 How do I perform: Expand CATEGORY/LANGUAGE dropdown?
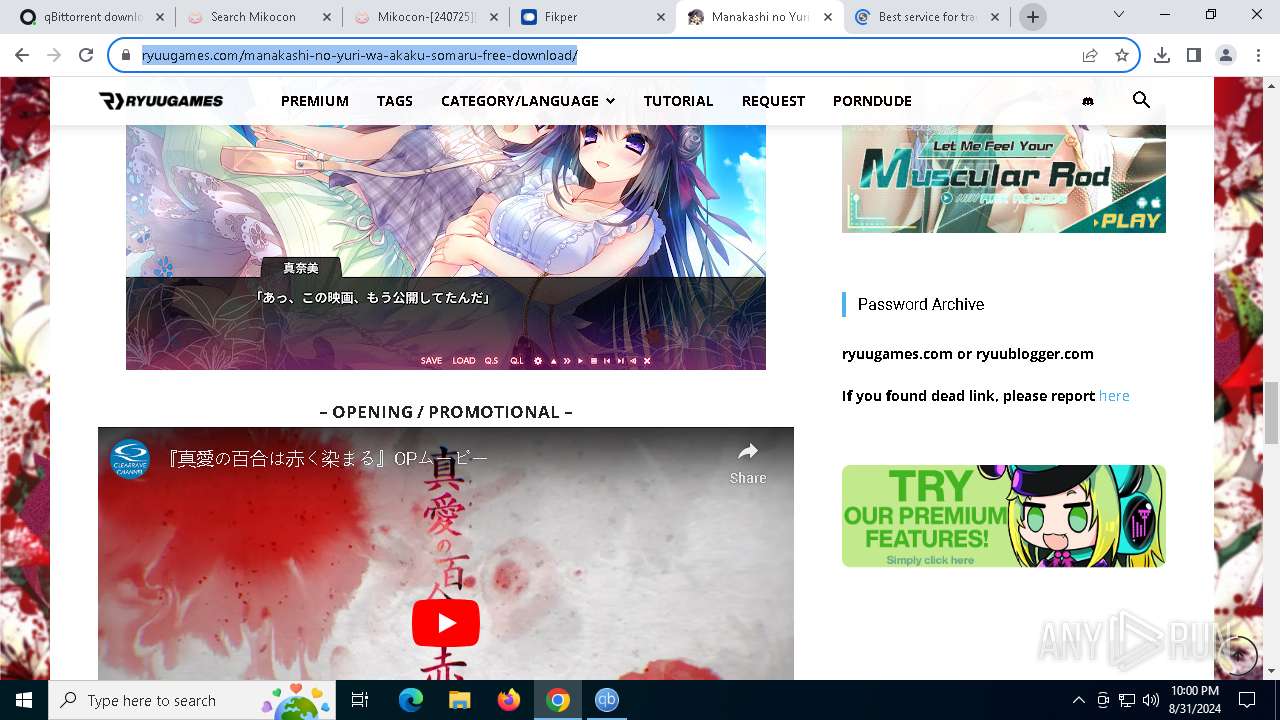(x=528, y=101)
